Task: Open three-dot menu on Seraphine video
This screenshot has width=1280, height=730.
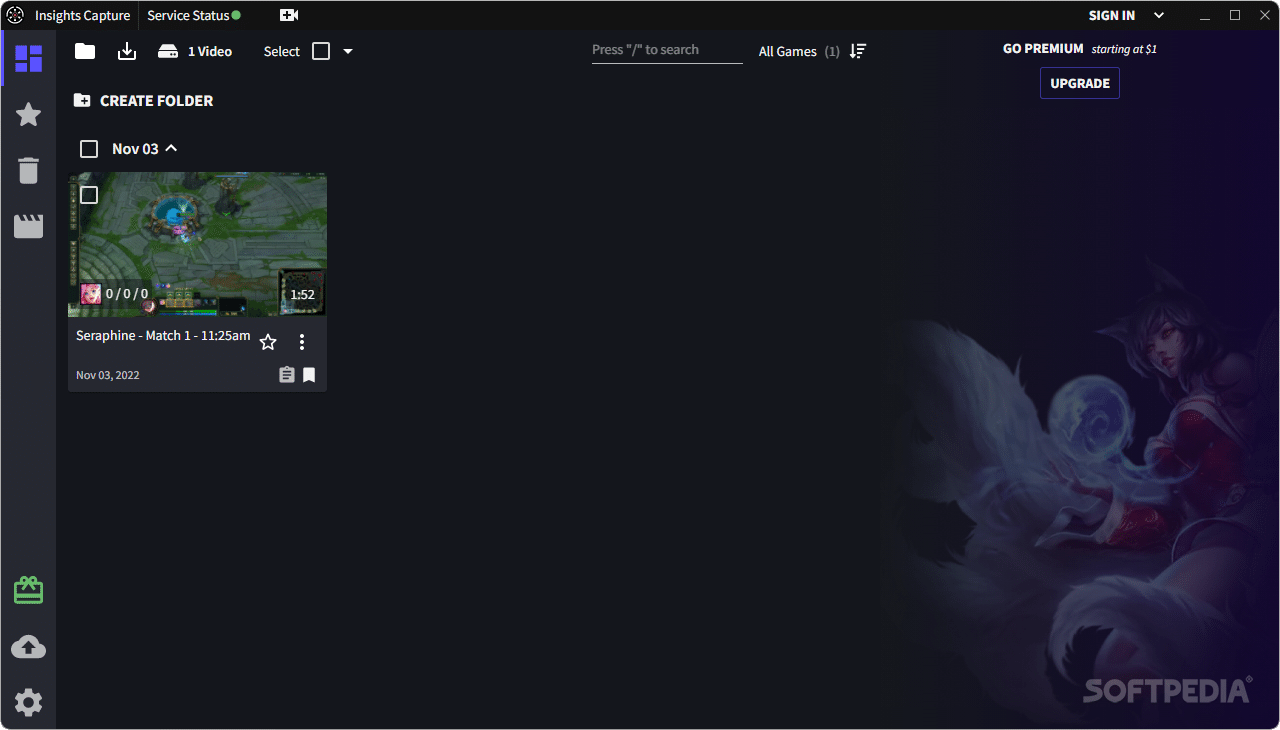Action: pyautogui.click(x=302, y=342)
